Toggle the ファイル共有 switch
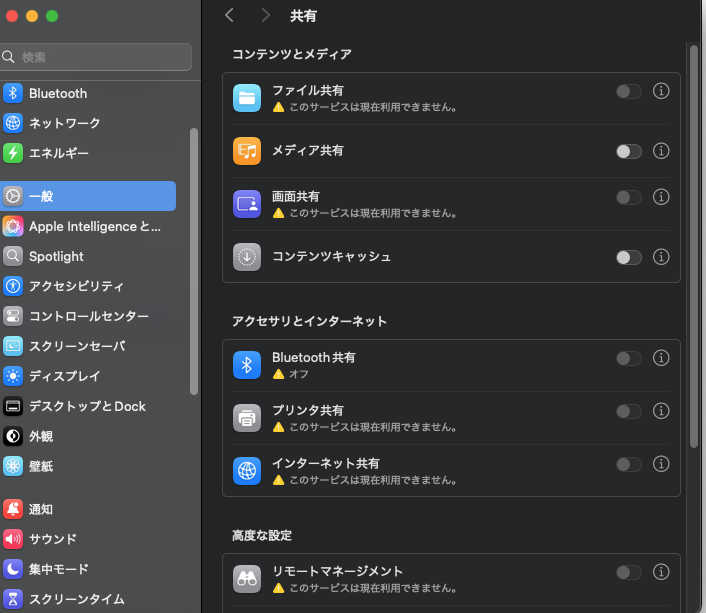The height and width of the screenshot is (613, 706). tap(629, 91)
